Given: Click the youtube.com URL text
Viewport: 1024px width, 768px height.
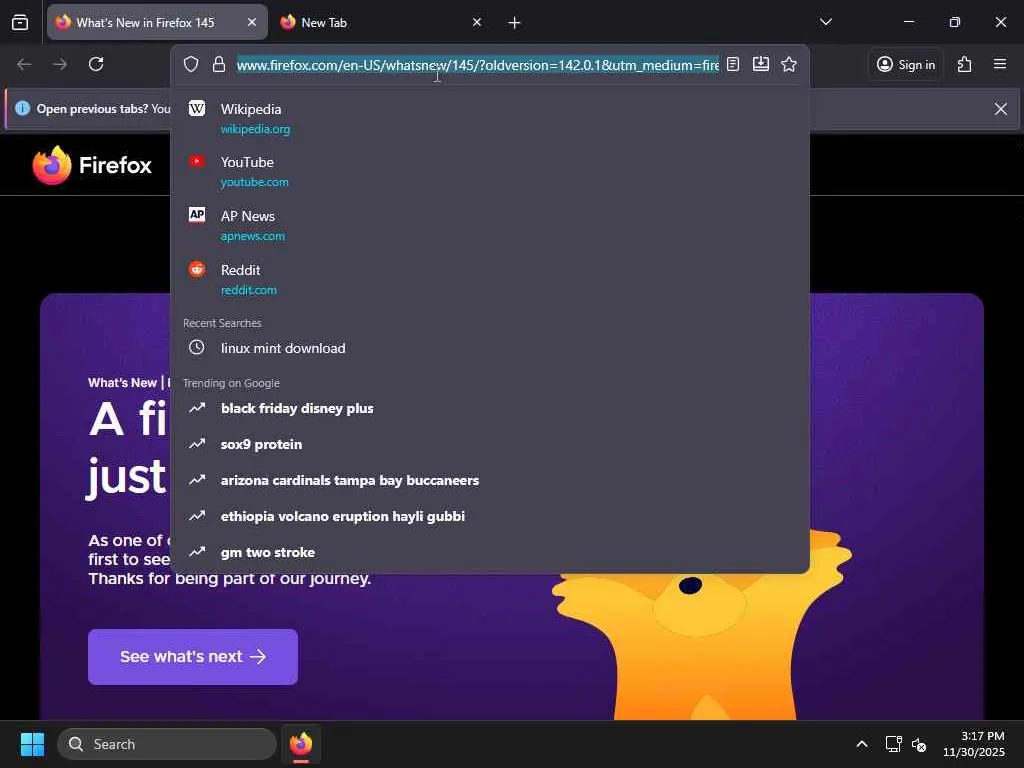Looking at the screenshot, I should point(255,182).
